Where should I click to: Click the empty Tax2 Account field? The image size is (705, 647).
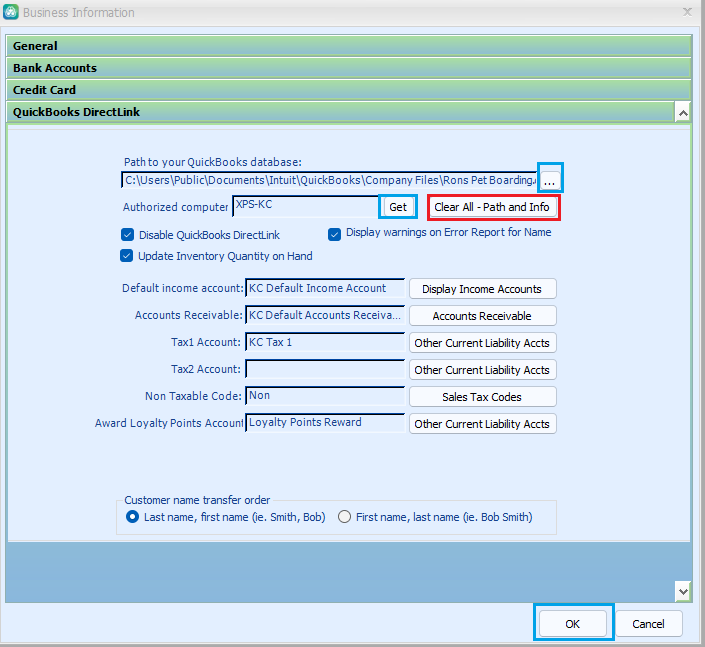[x=325, y=369]
